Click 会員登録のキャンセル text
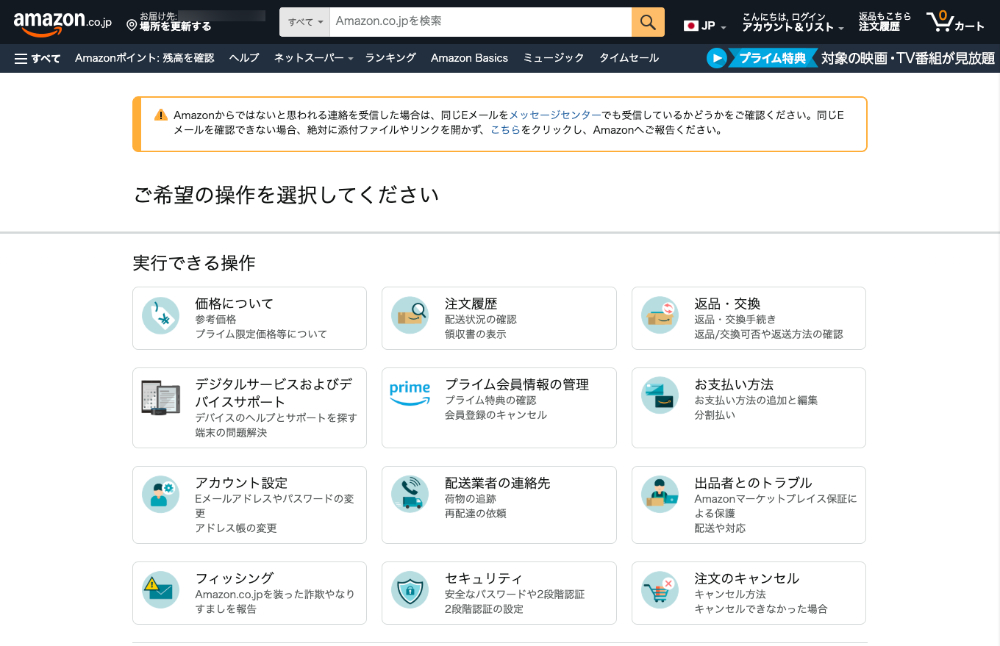1000x646 pixels. [496, 415]
